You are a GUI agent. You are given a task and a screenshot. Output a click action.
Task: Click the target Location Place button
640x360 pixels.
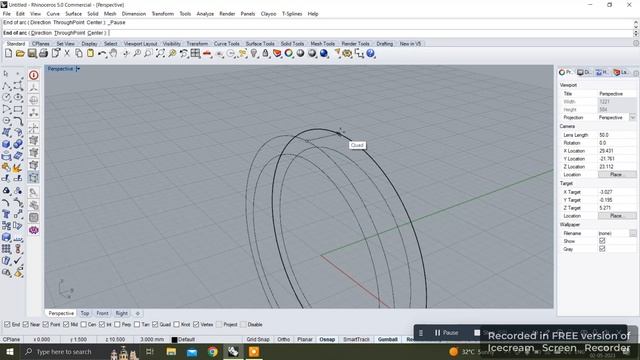tap(616, 216)
